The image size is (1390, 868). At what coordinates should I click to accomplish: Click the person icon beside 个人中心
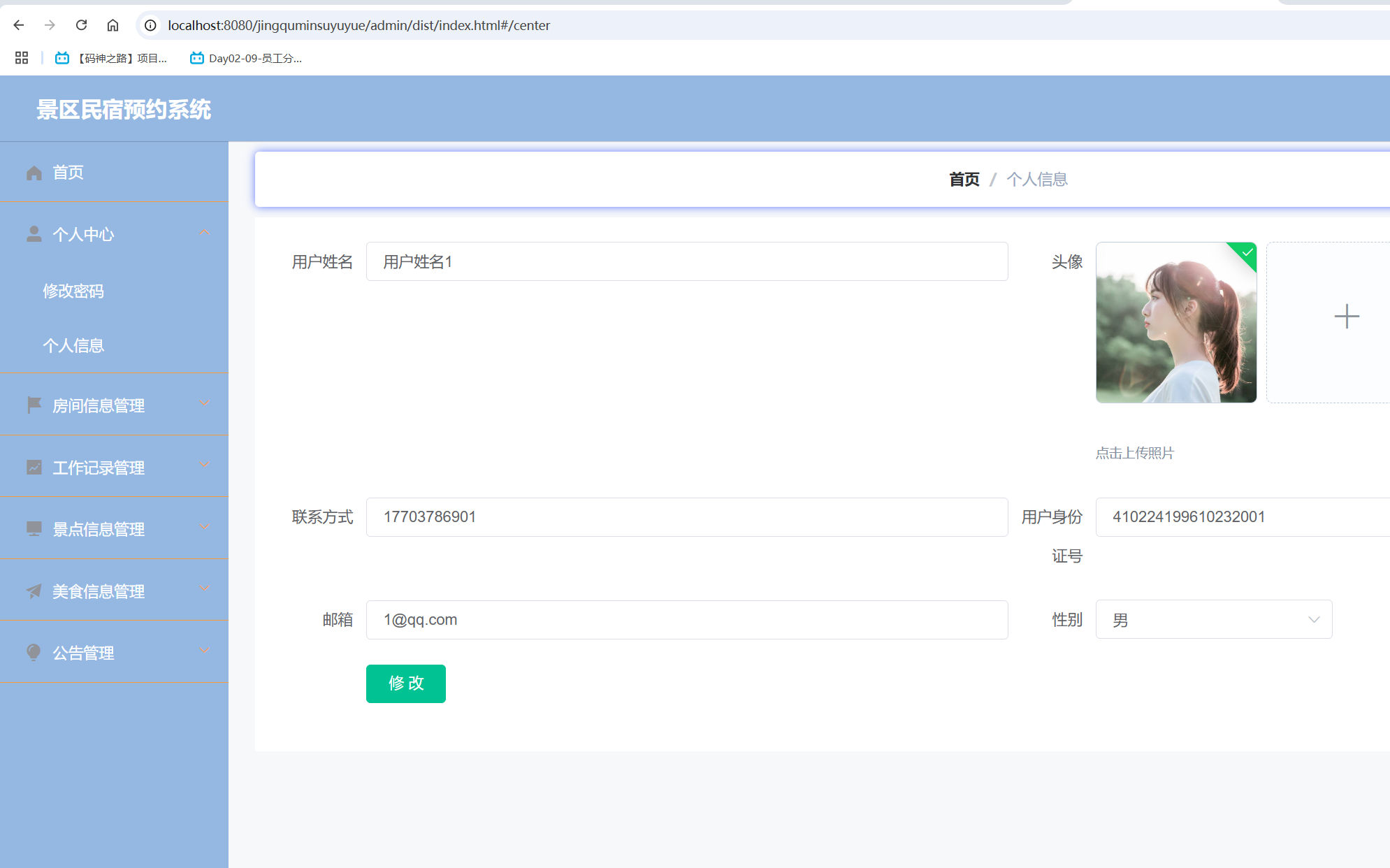(34, 234)
